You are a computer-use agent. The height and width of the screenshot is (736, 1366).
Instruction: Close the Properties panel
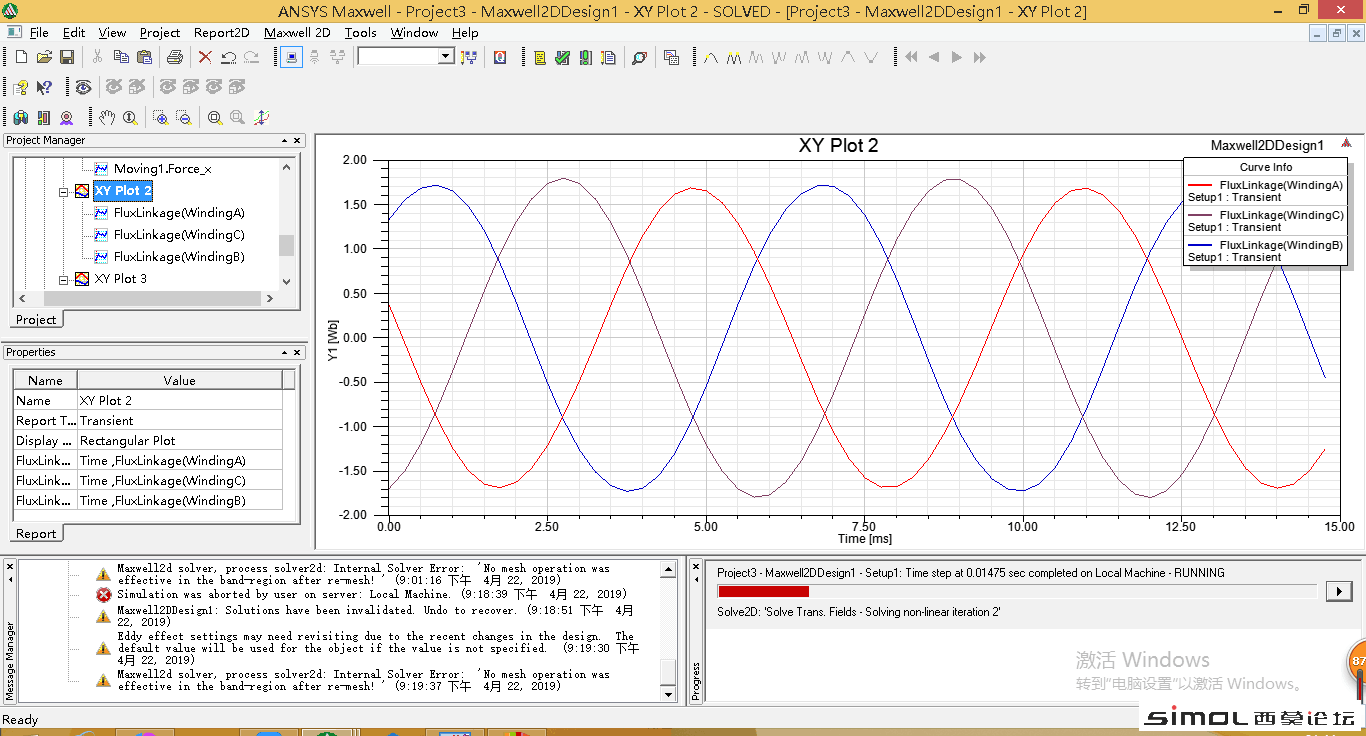[297, 353]
